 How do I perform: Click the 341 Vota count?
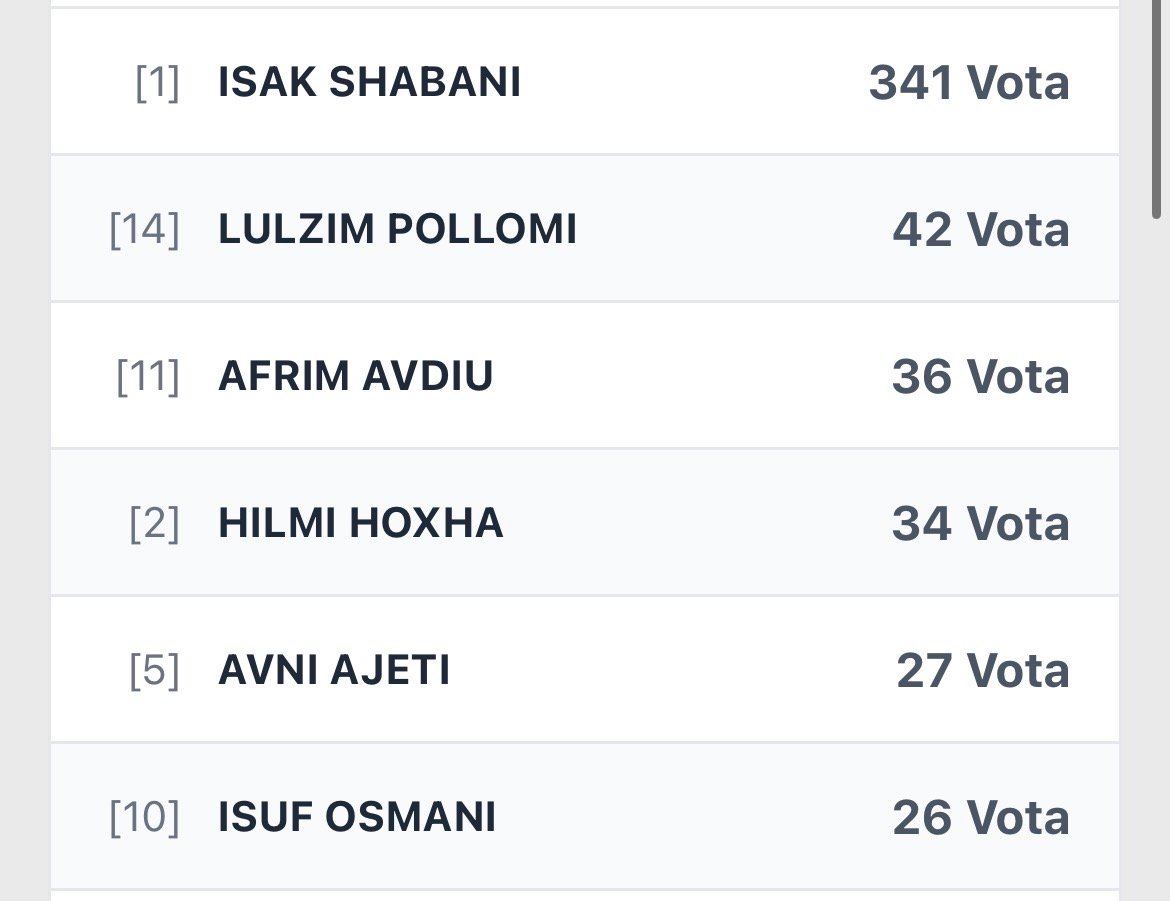coord(968,82)
